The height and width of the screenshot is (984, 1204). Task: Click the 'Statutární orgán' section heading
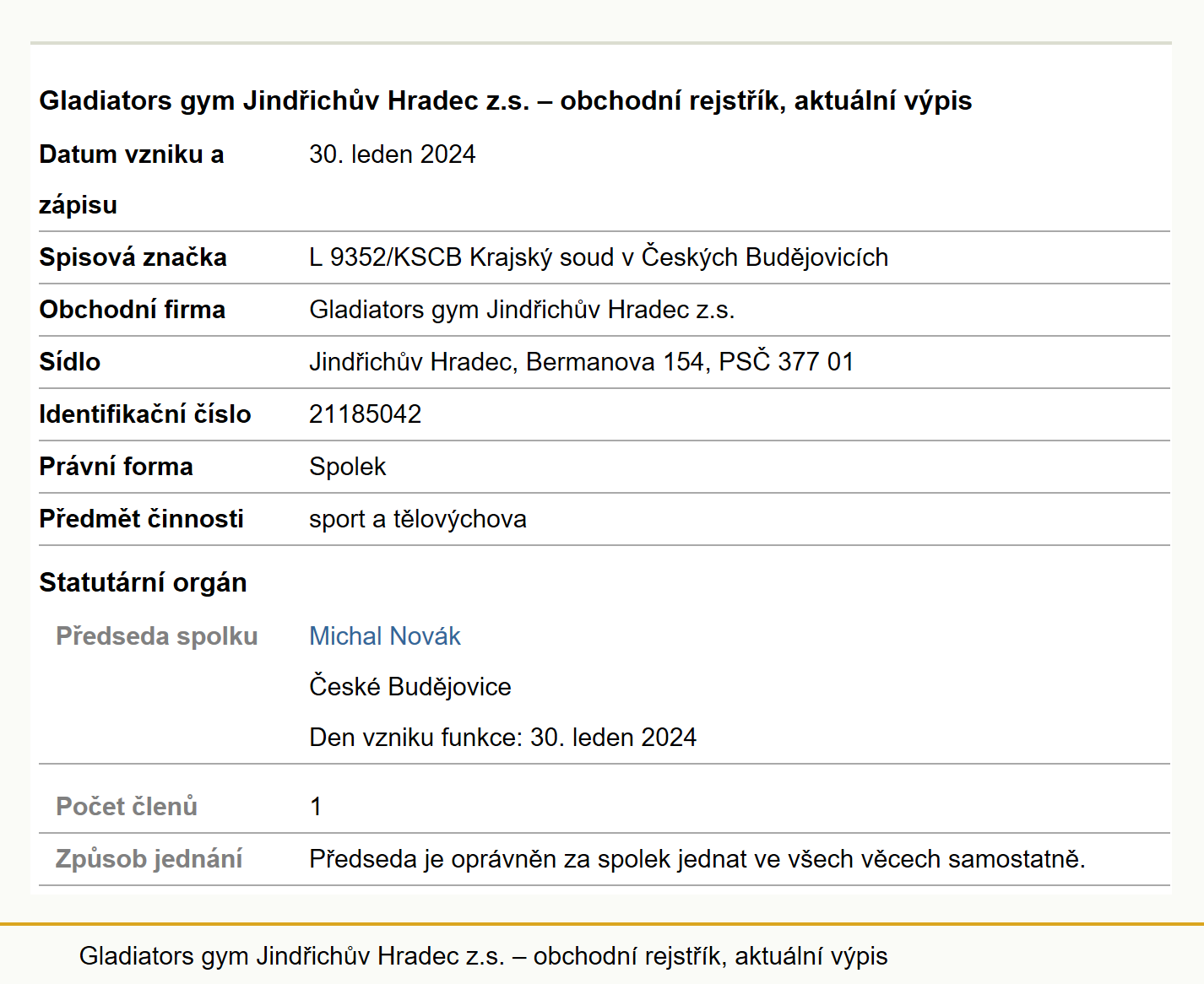[143, 582]
